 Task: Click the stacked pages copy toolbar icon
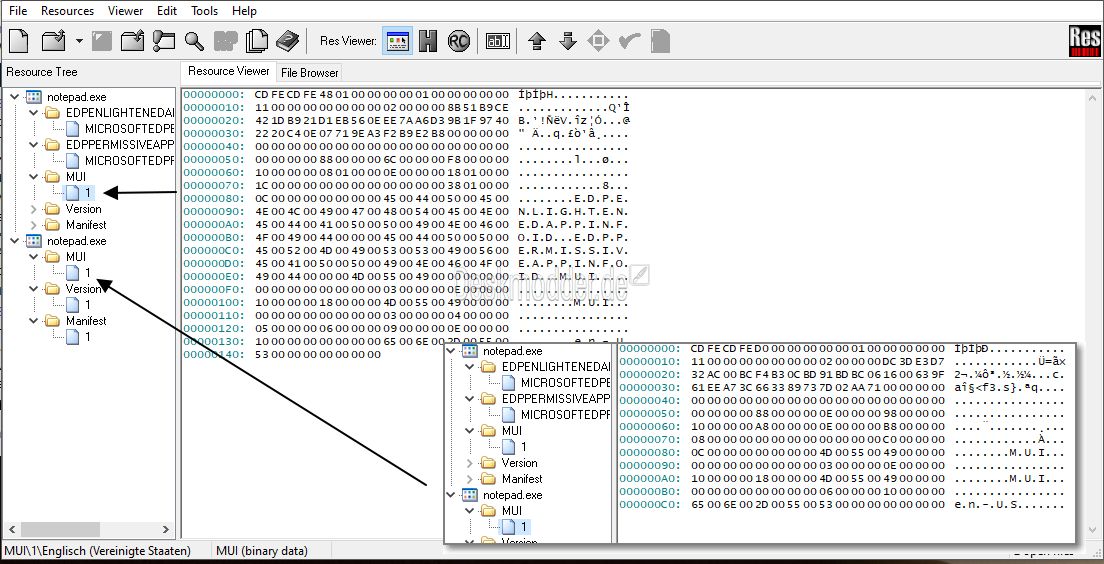[x=257, y=41]
